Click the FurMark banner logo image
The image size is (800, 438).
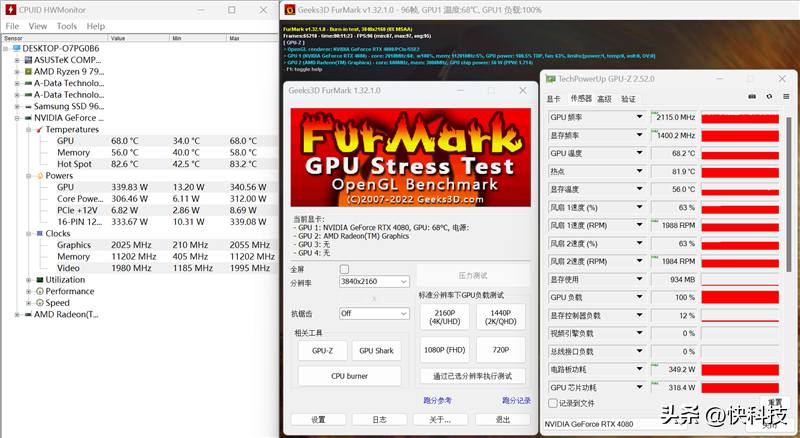402,157
